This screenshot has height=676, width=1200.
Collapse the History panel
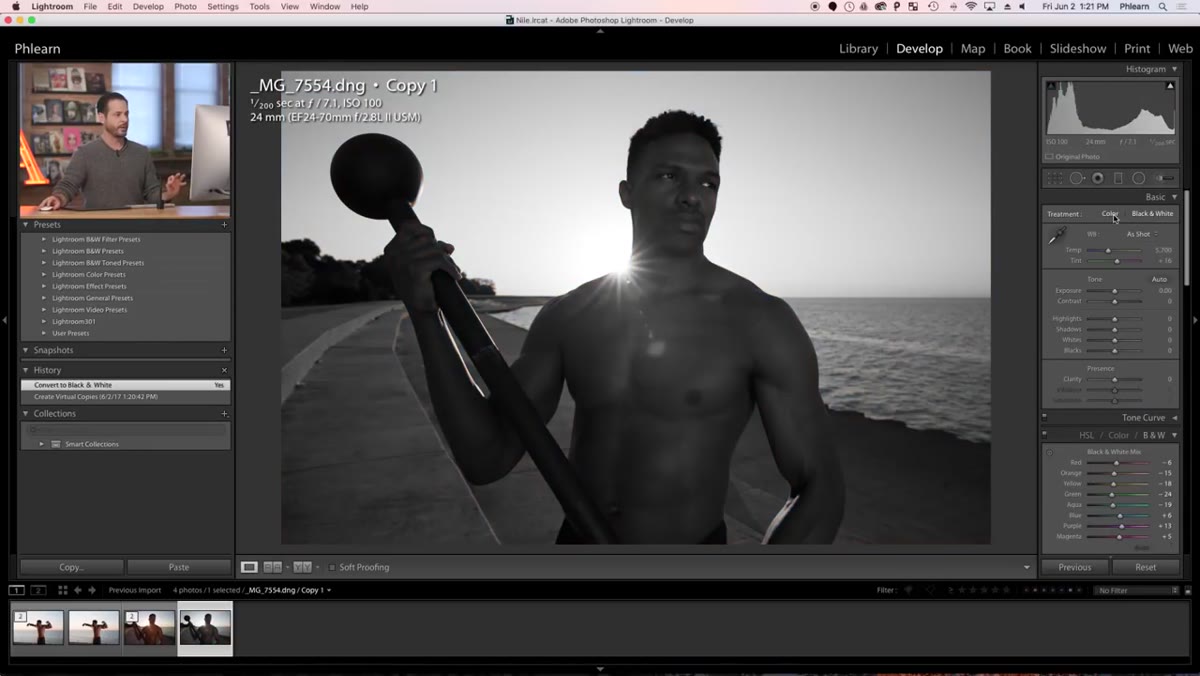[x=26, y=370]
